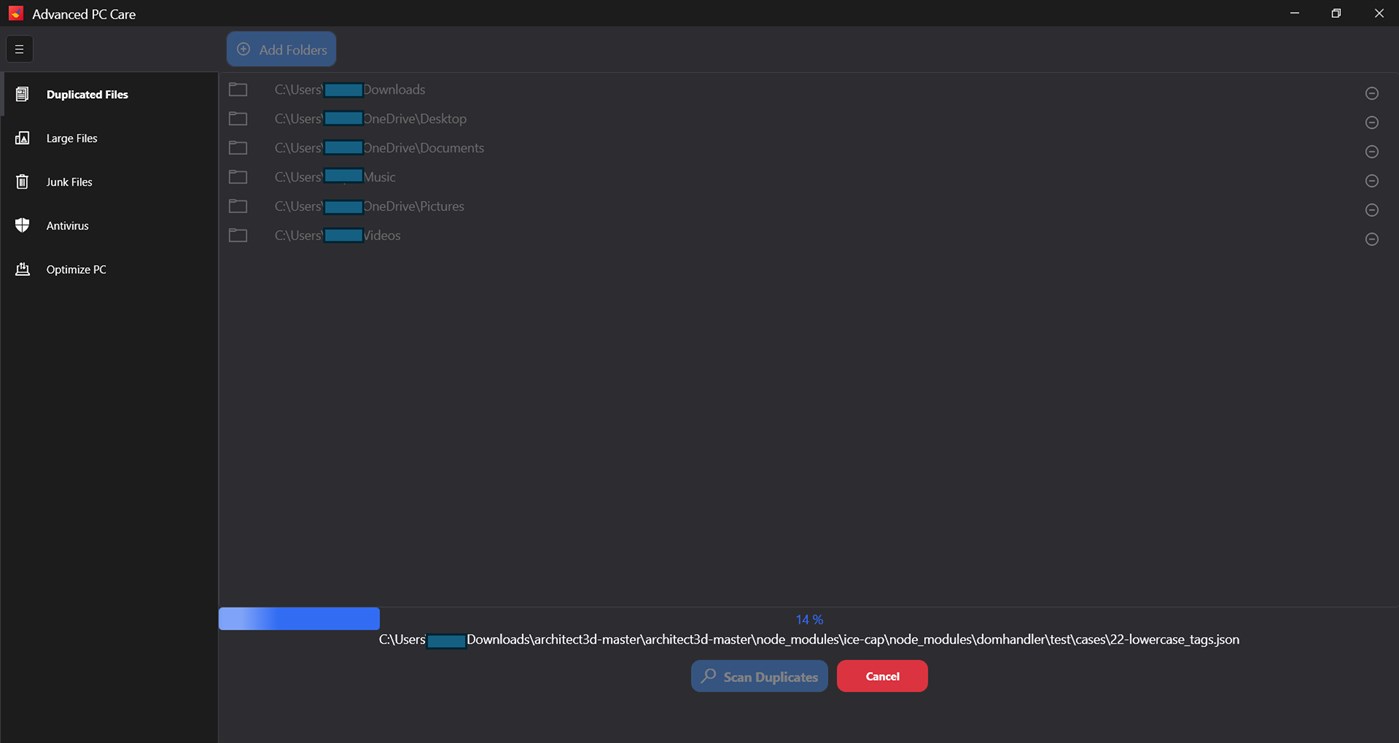Click the Advanced PC Care logo icon

point(14,13)
